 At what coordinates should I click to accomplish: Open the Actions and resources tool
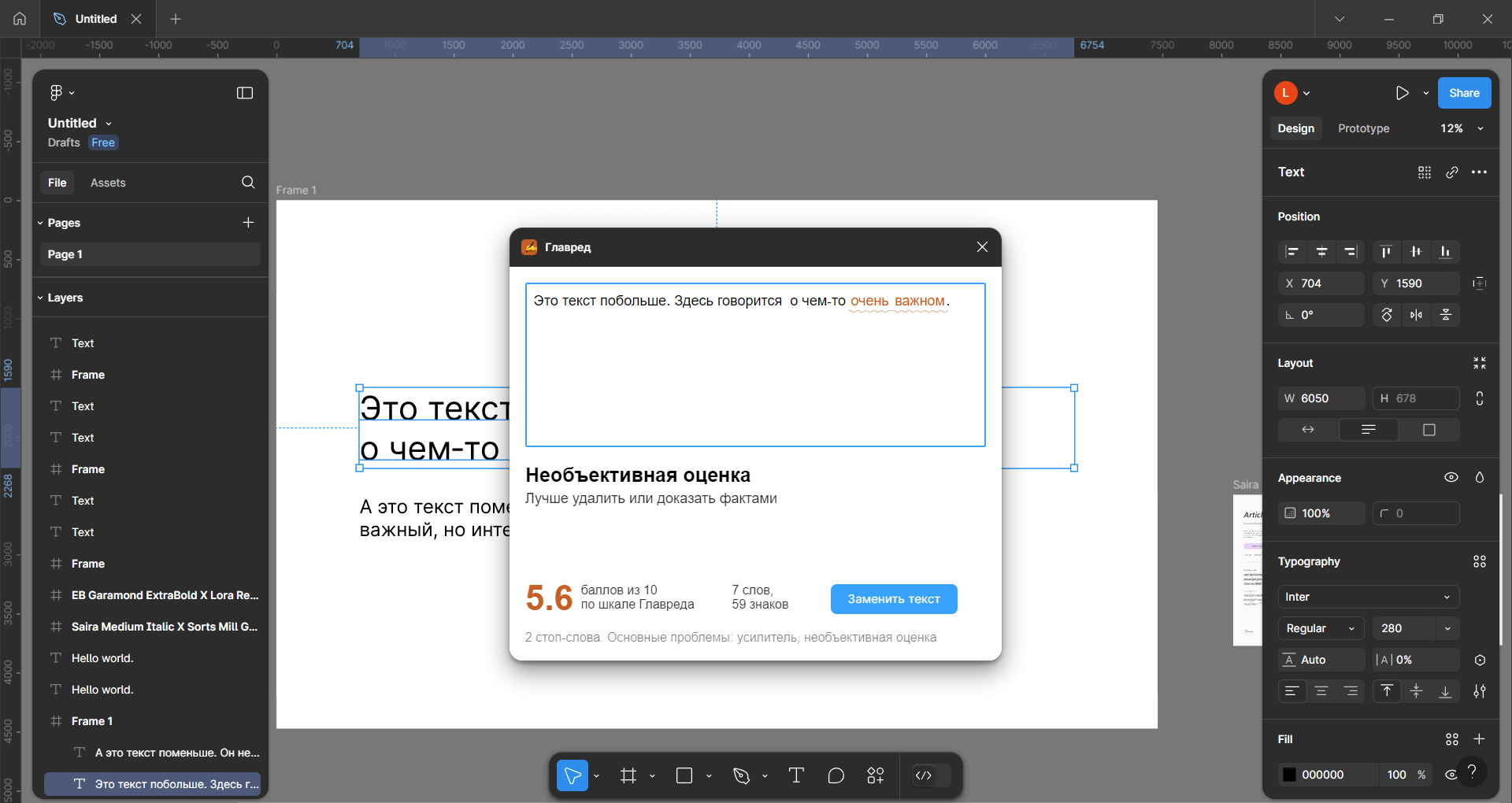pyautogui.click(x=876, y=775)
